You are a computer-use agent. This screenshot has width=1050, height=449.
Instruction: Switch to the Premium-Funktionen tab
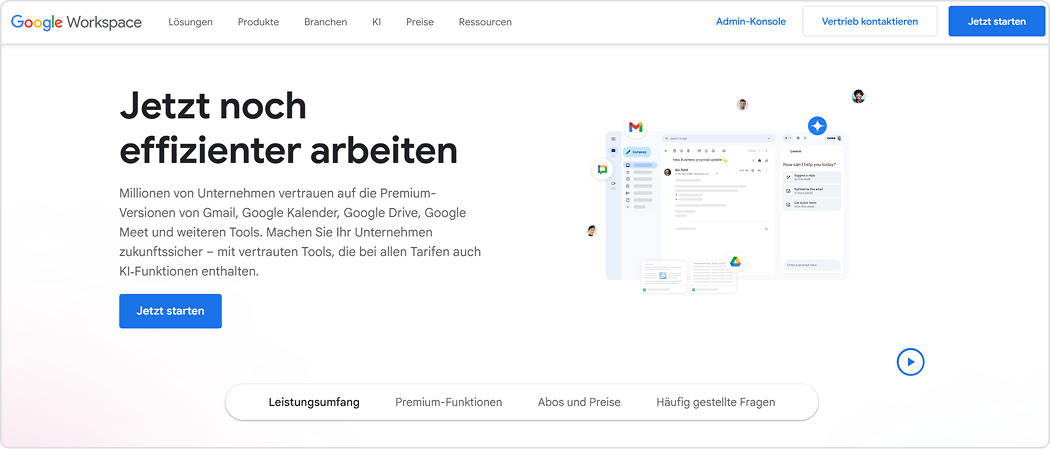[x=449, y=402]
